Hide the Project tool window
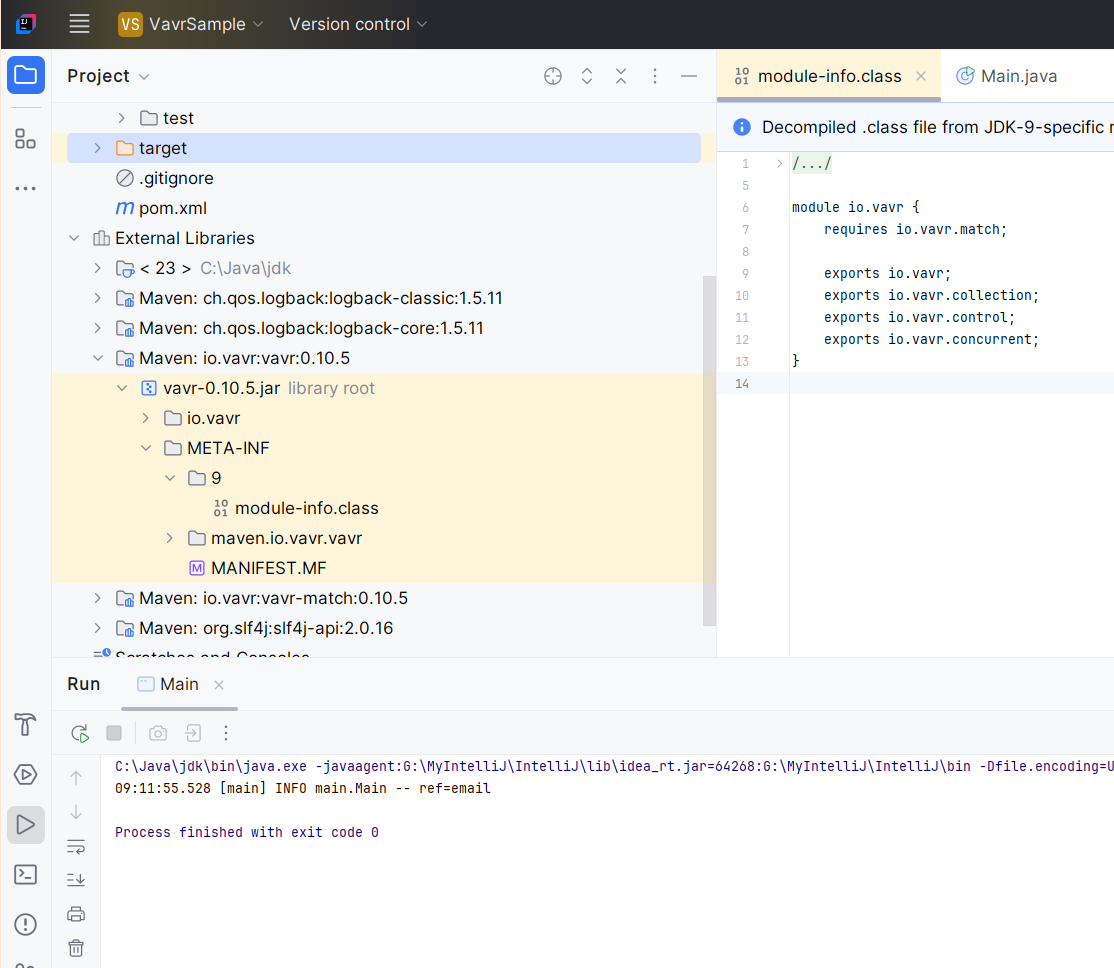 click(x=689, y=76)
